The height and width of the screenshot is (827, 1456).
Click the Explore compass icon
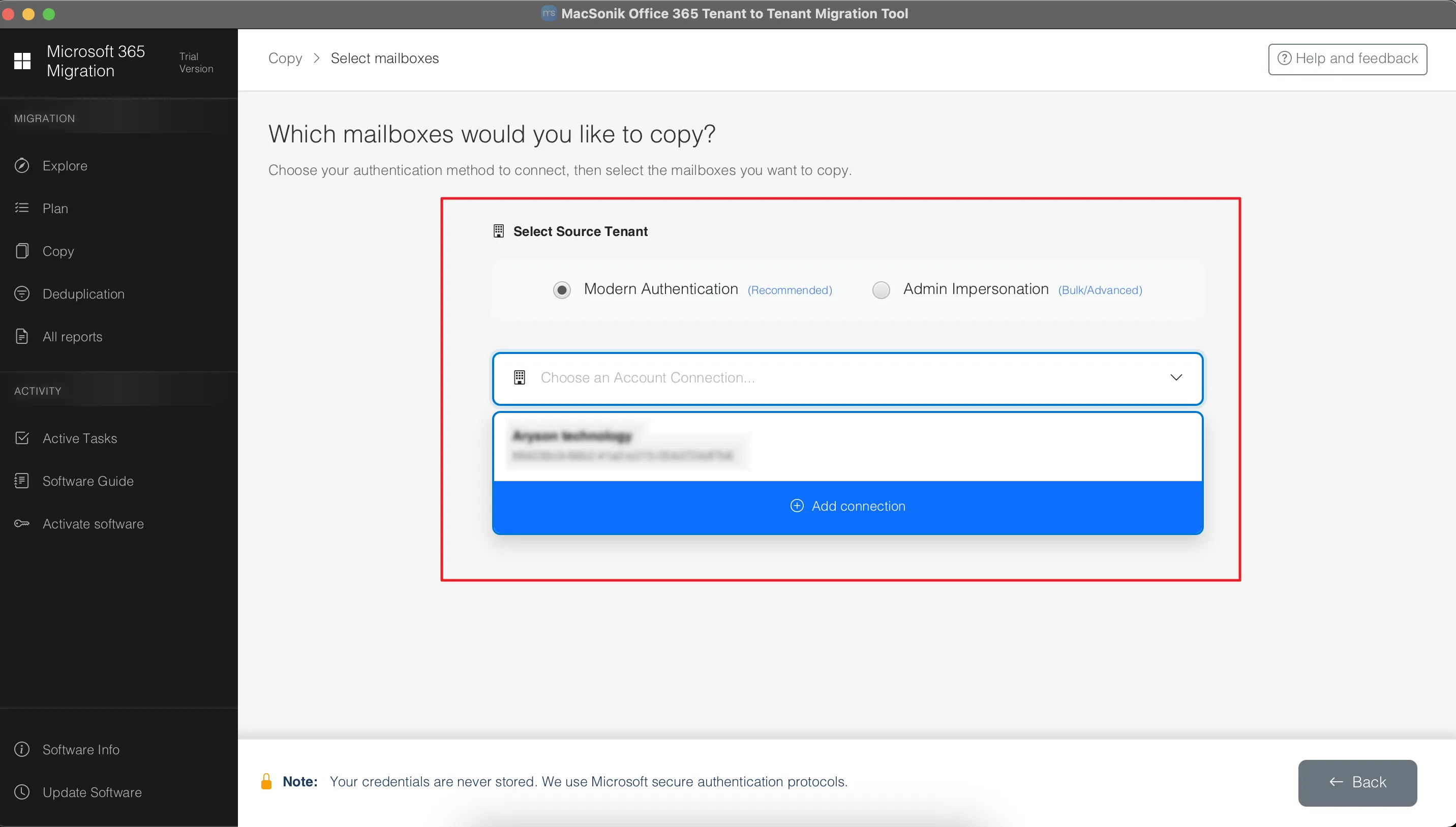pos(21,165)
